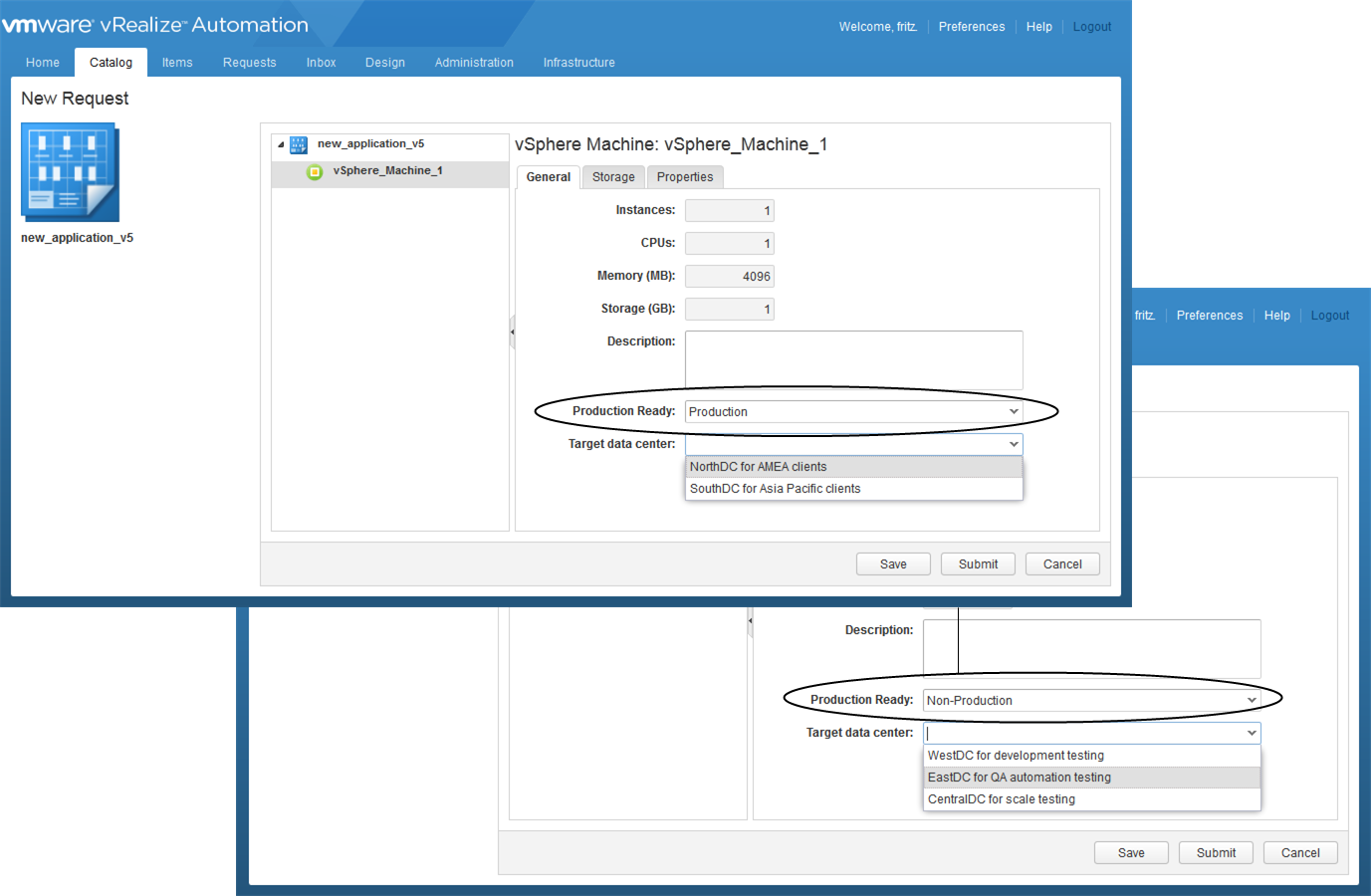
Task: Collapse the left tree panel splitter handle
Action: coord(512,332)
